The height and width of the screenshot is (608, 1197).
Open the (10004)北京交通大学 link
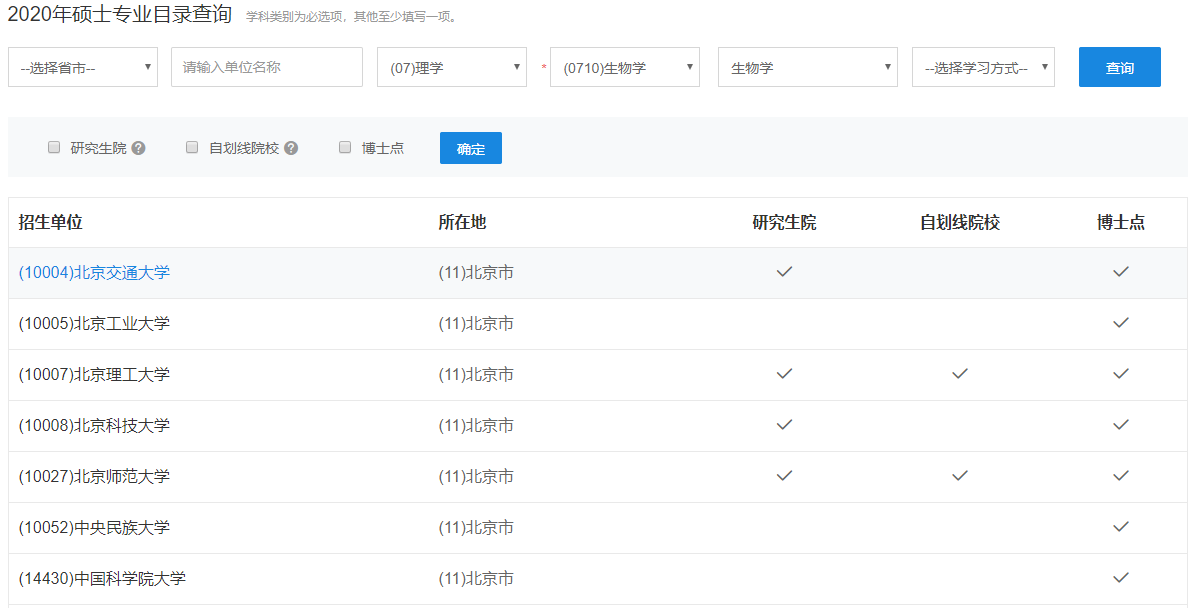(94, 273)
